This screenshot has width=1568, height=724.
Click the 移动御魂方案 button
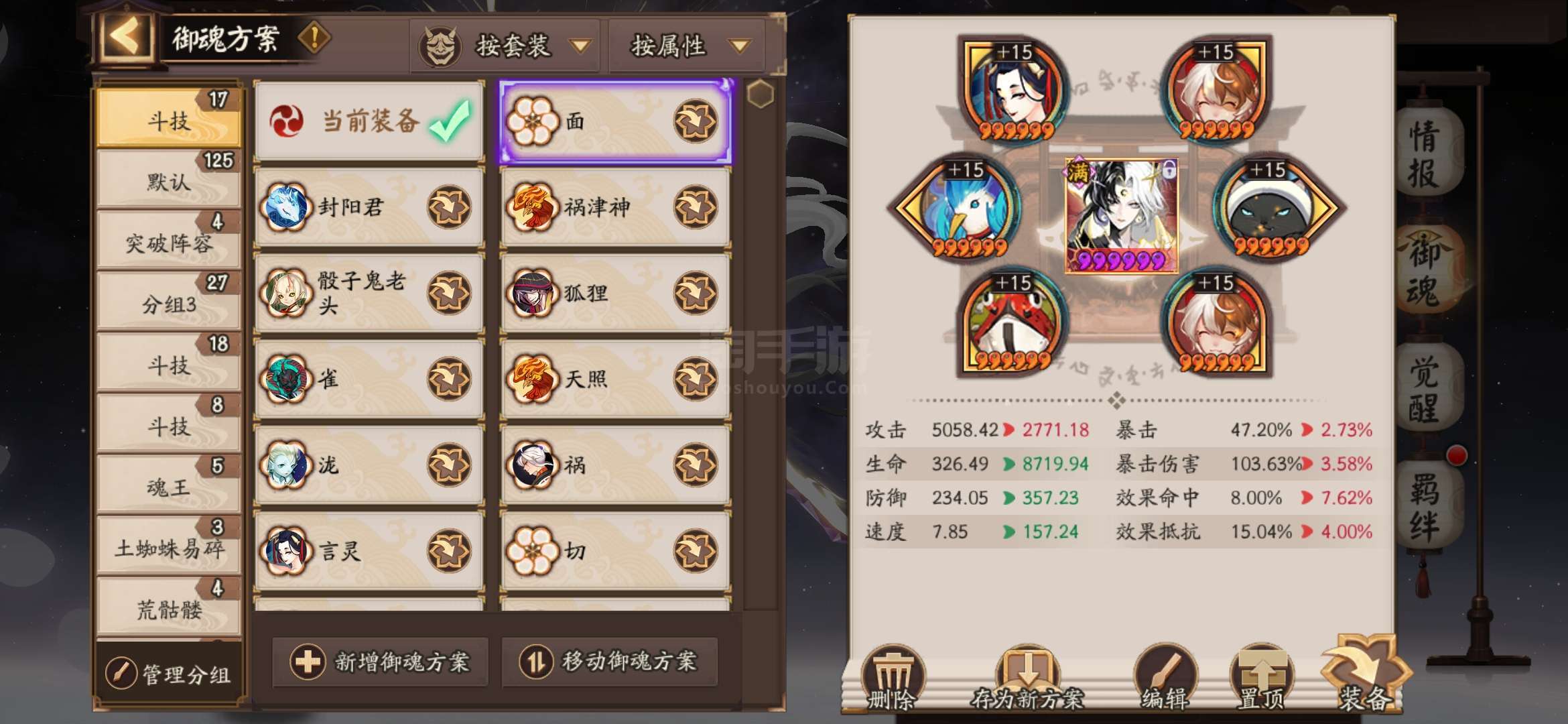coord(610,662)
